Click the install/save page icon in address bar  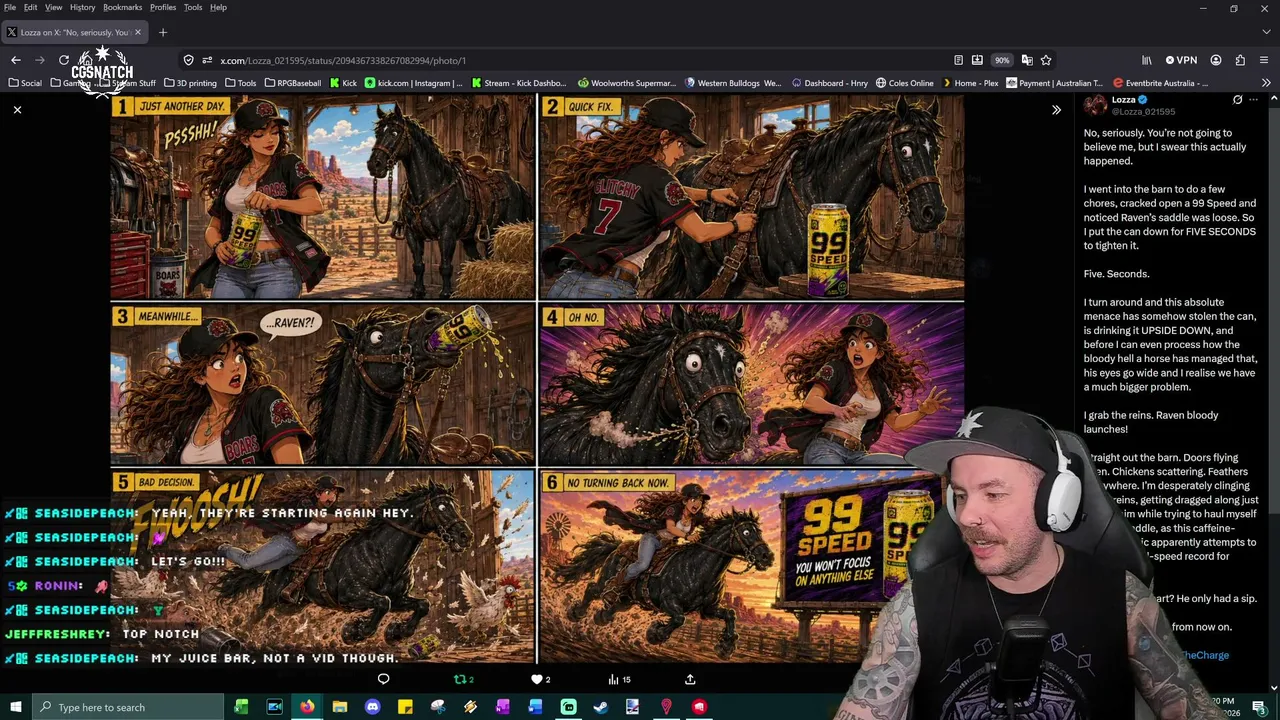pos(977,60)
